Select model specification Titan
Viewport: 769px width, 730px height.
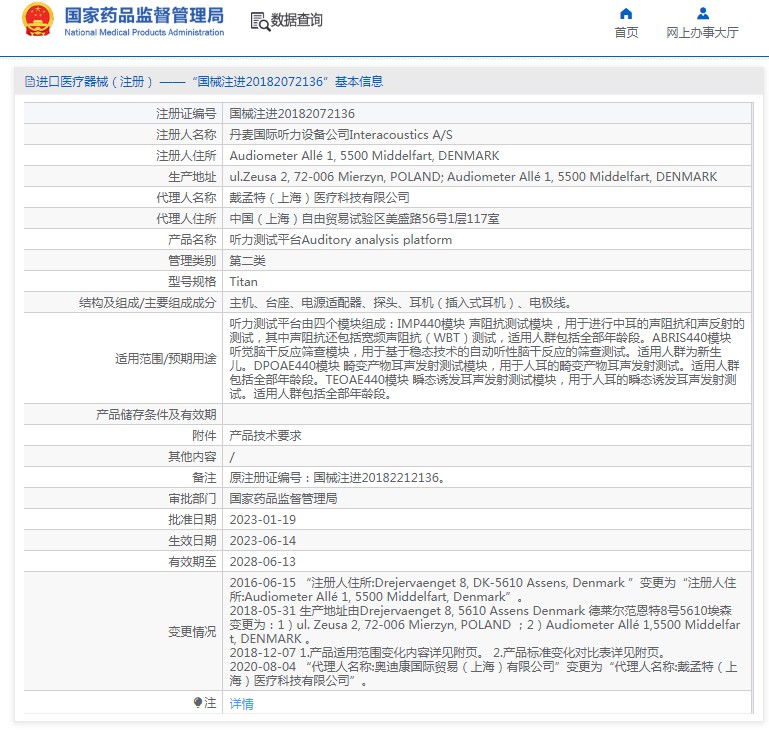pos(243,282)
